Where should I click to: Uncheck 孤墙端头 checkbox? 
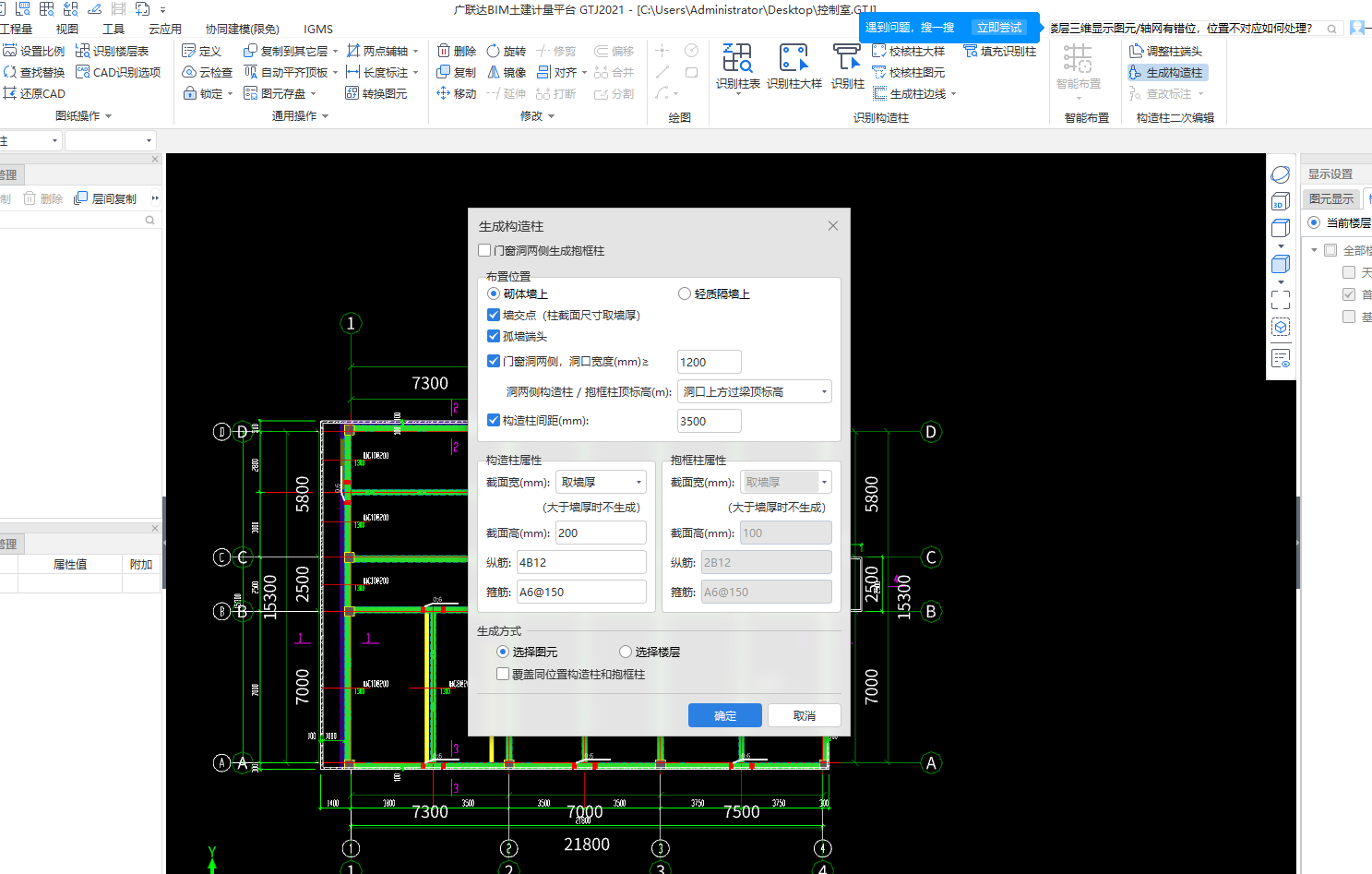(x=494, y=336)
